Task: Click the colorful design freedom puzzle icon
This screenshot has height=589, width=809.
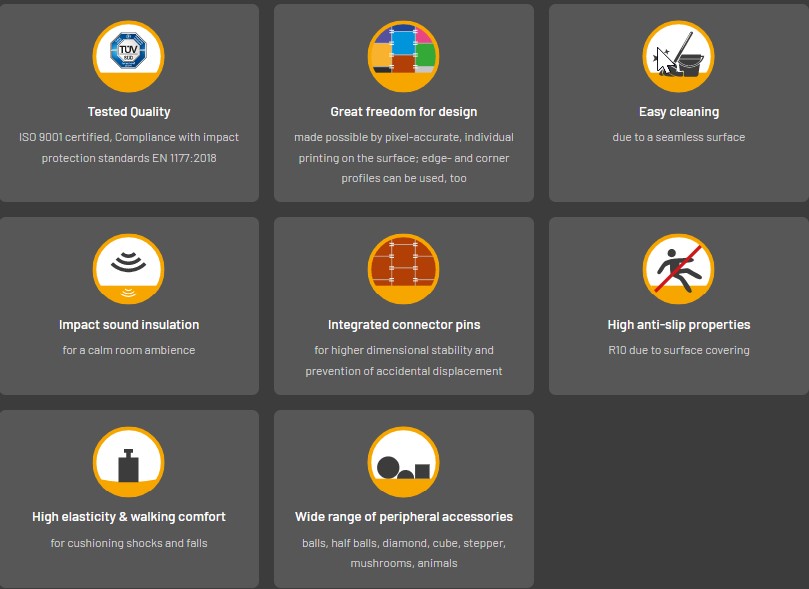Action: pyautogui.click(x=403, y=56)
